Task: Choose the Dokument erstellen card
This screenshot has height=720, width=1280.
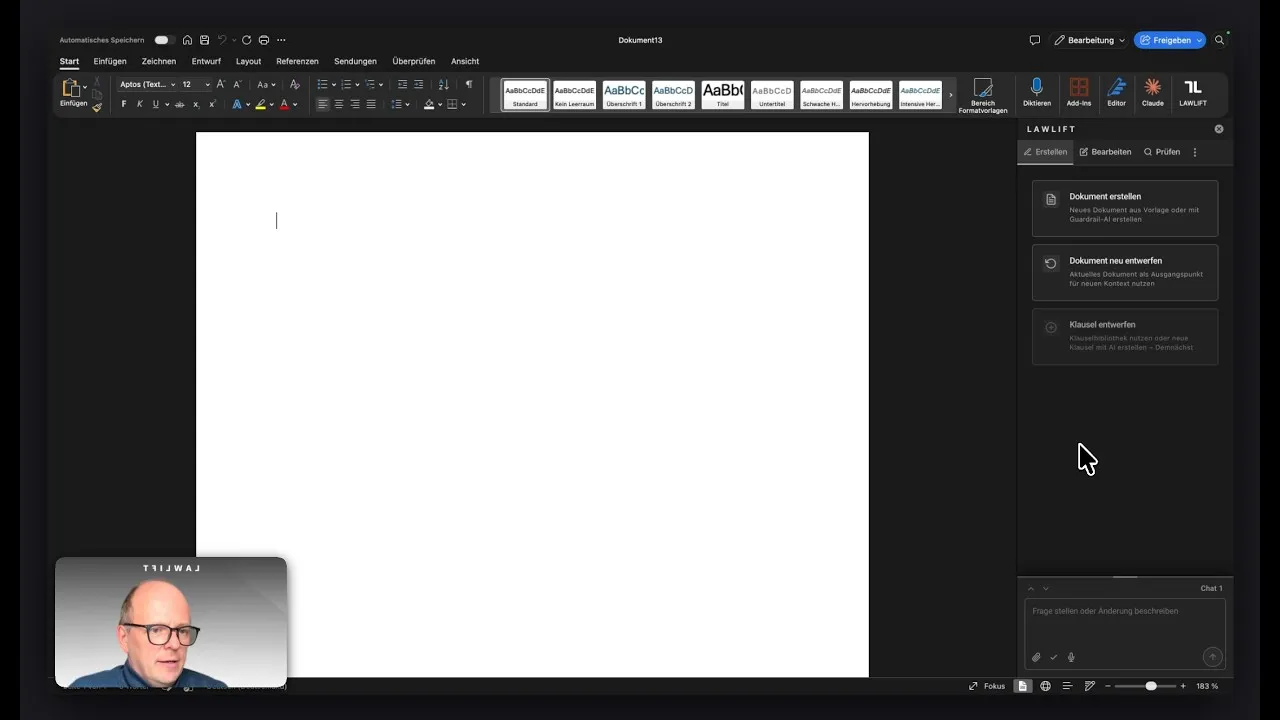Action: click(x=1125, y=208)
